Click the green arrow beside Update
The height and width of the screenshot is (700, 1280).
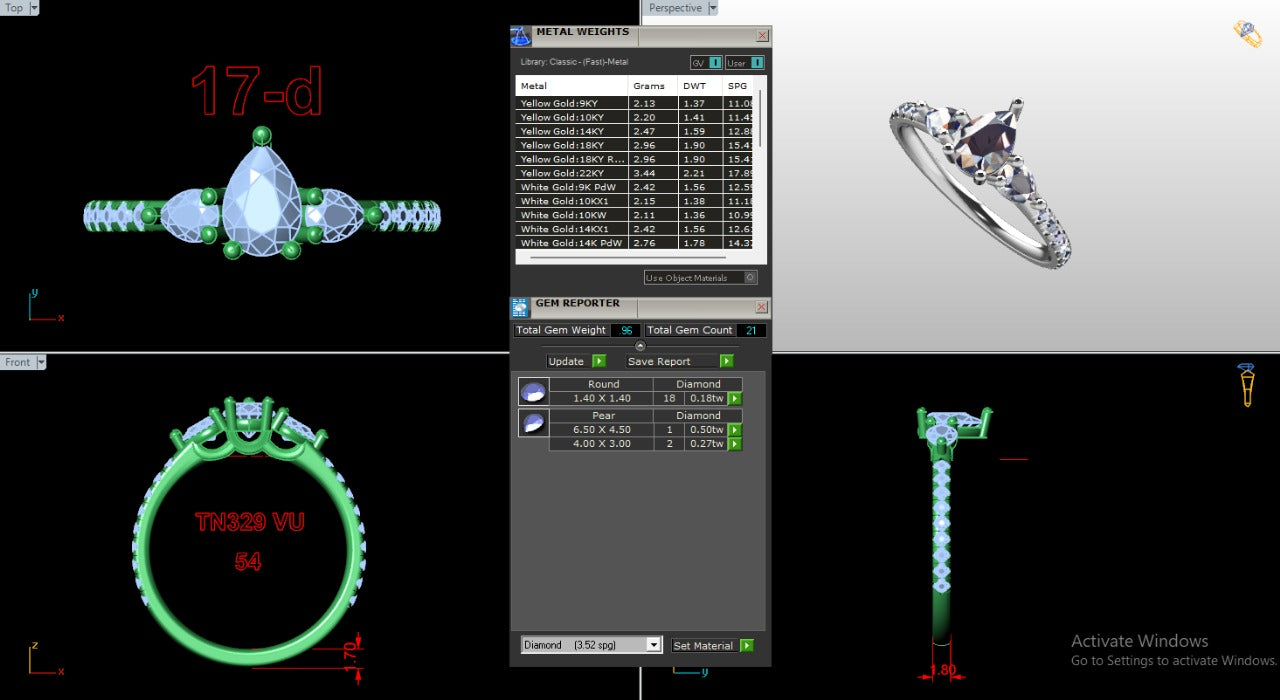598,361
